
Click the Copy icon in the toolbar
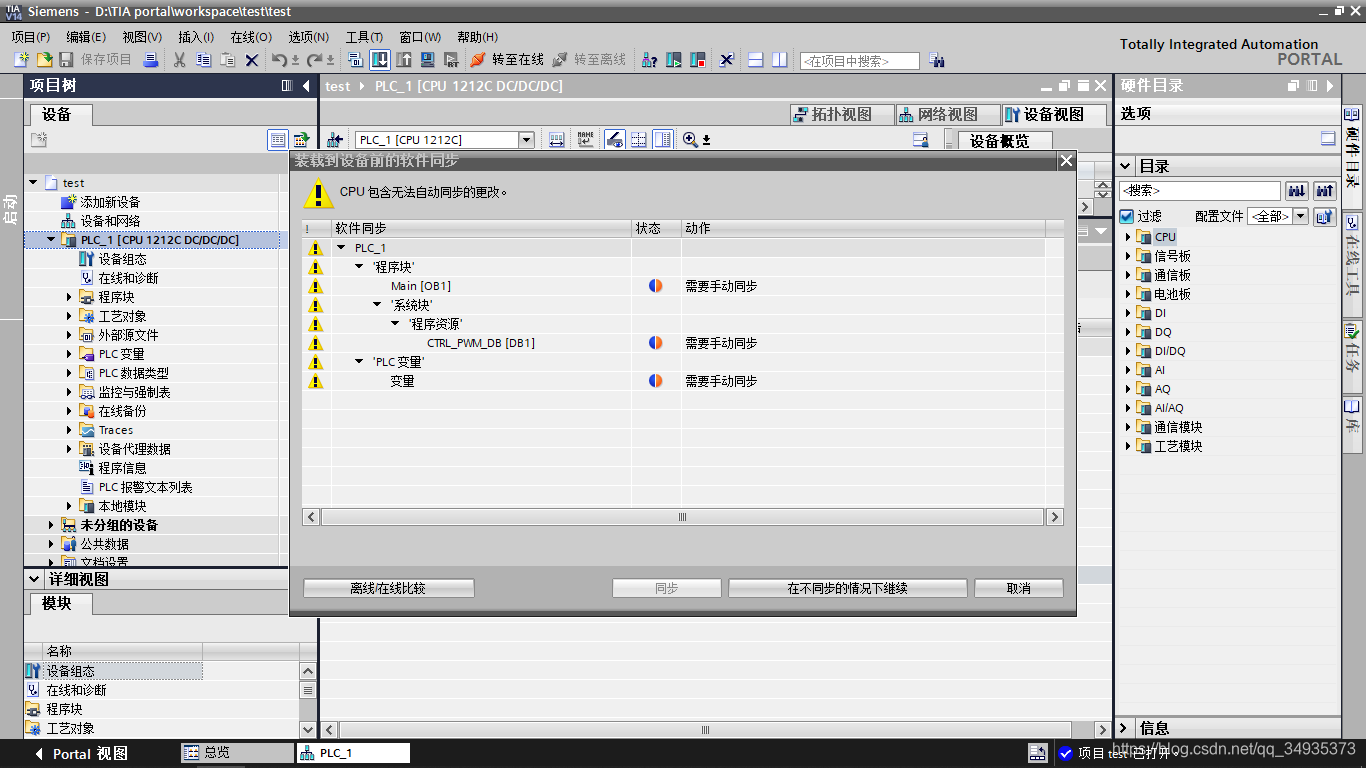click(x=203, y=60)
